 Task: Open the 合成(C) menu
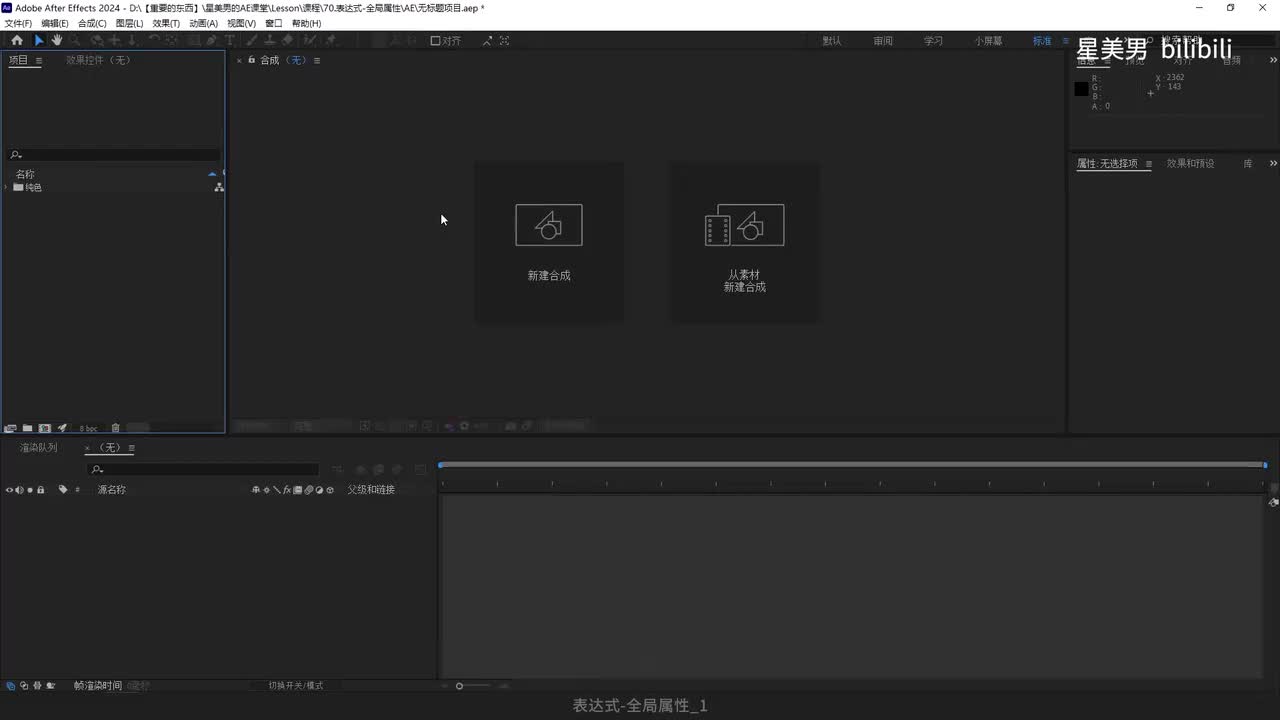coord(92,23)
